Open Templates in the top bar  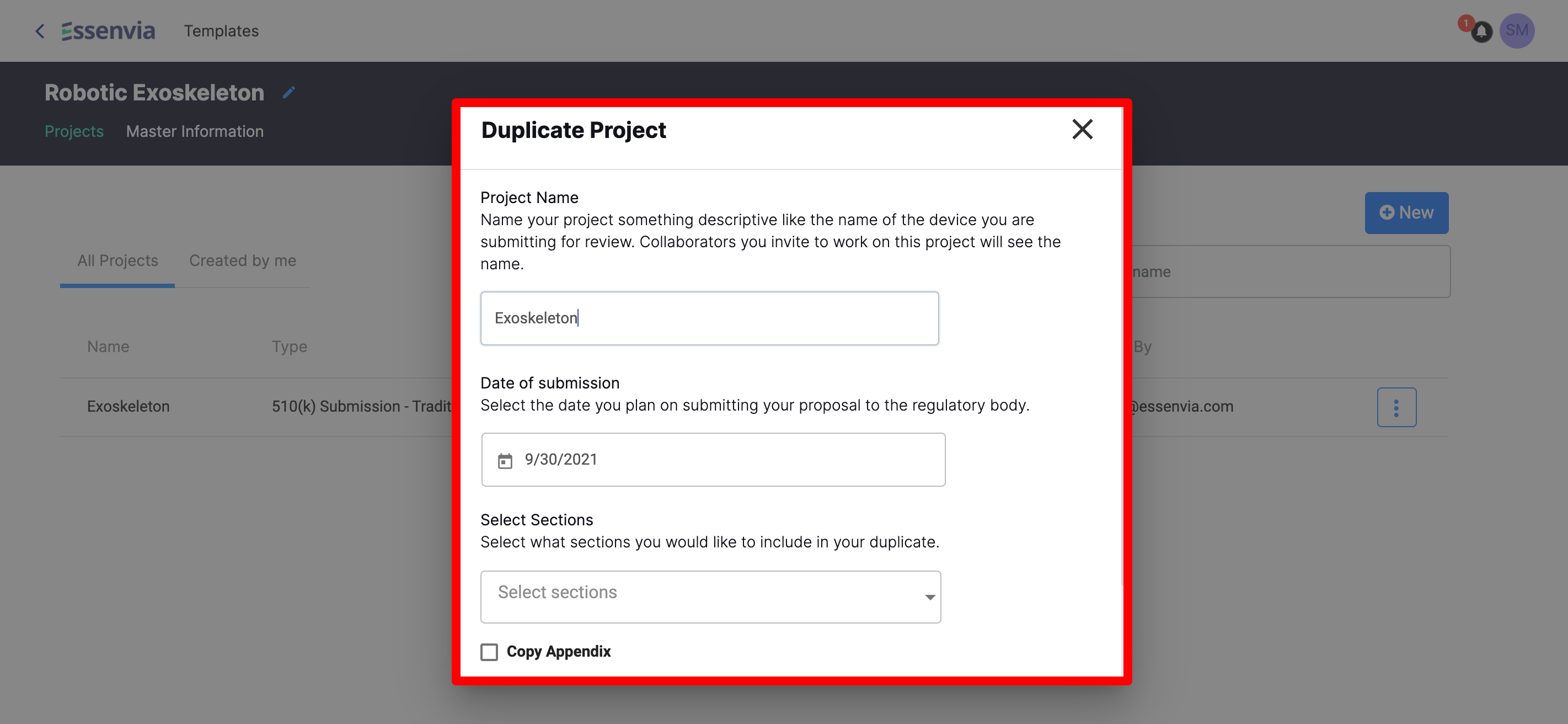(x=221, y=31)
